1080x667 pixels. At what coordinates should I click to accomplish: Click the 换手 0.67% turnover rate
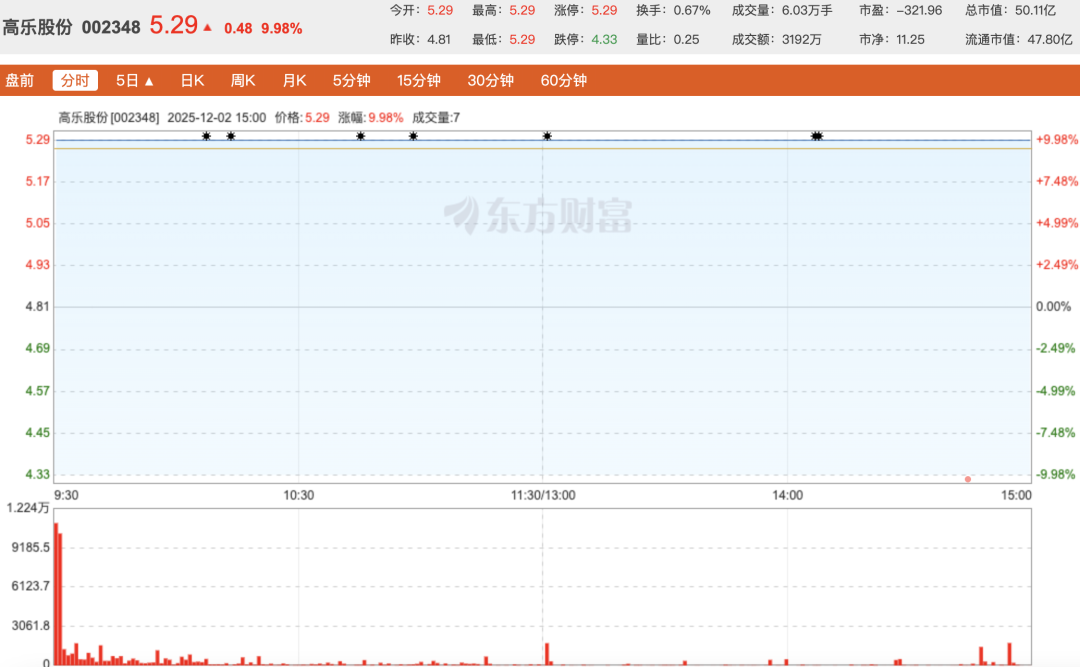692,10
